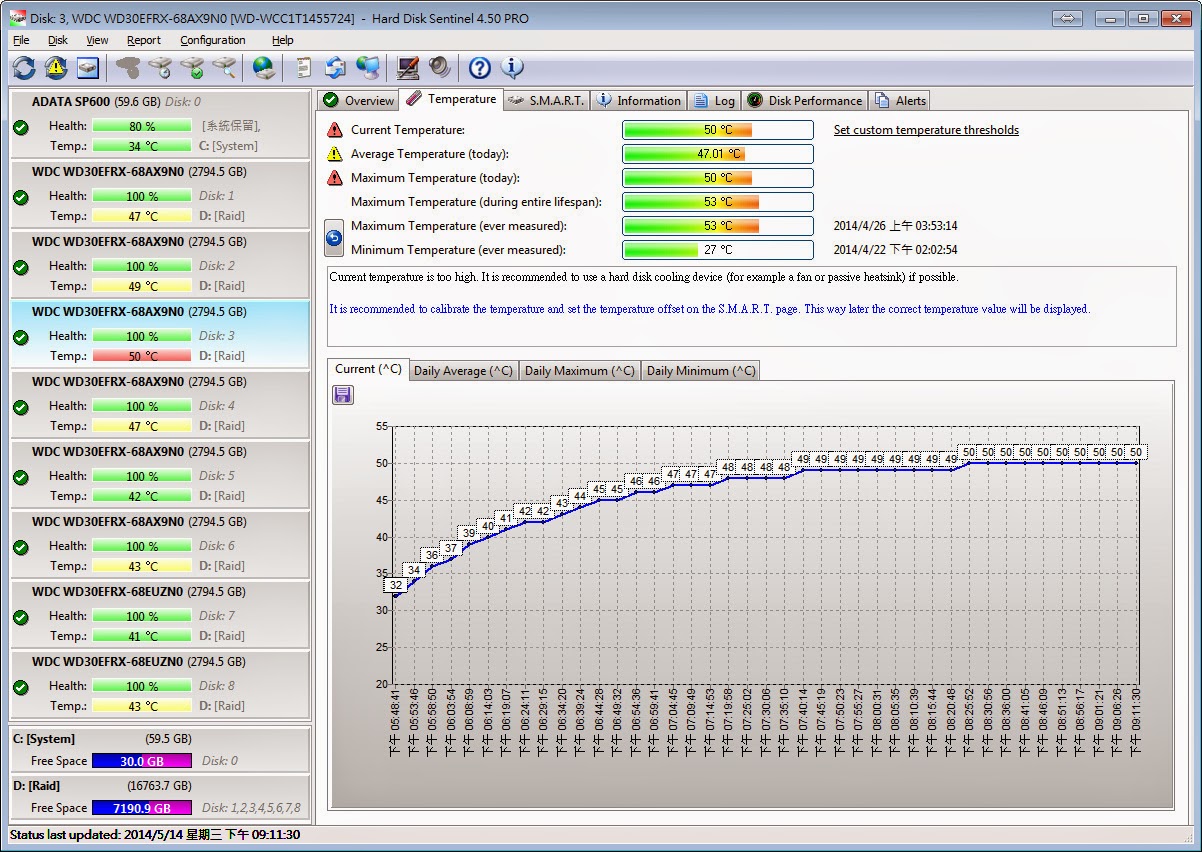Click Set custom temperature thresholds link

click(926, 130)
